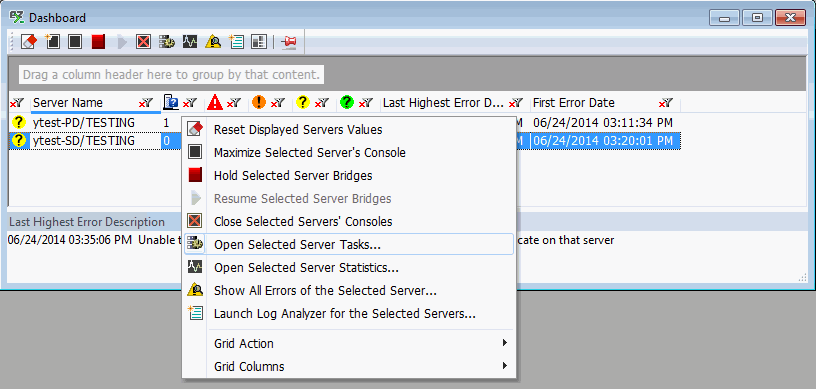Toggle filter on Last Highest Error Date column
Screen dimensions: 816x389
[x=516, y=103]
